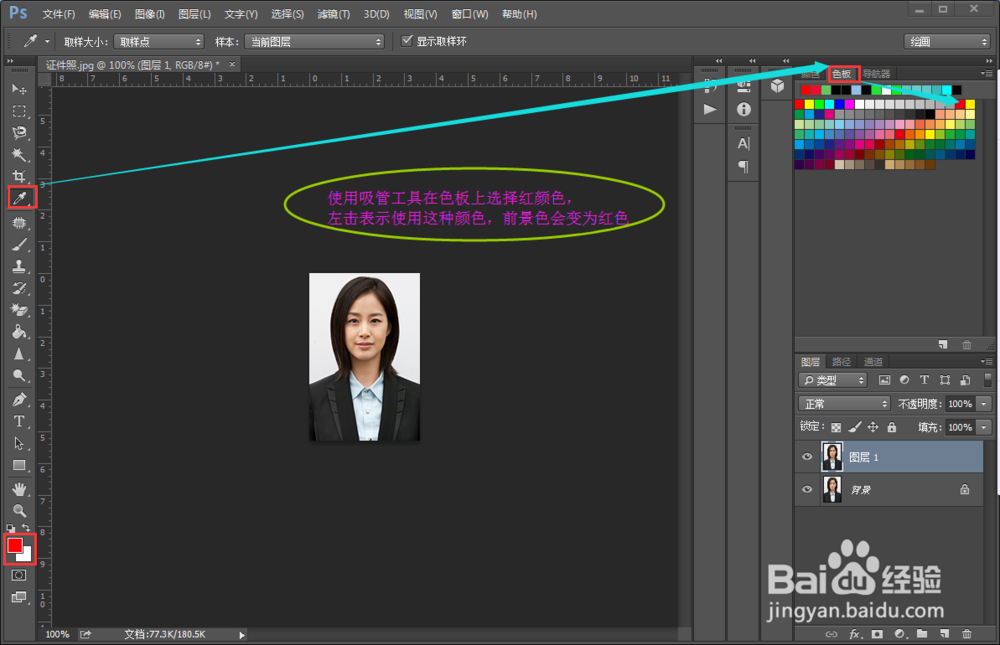Select the Brush tool
The height and width of the screenshot is (645, 1000).
click(19, 244)
